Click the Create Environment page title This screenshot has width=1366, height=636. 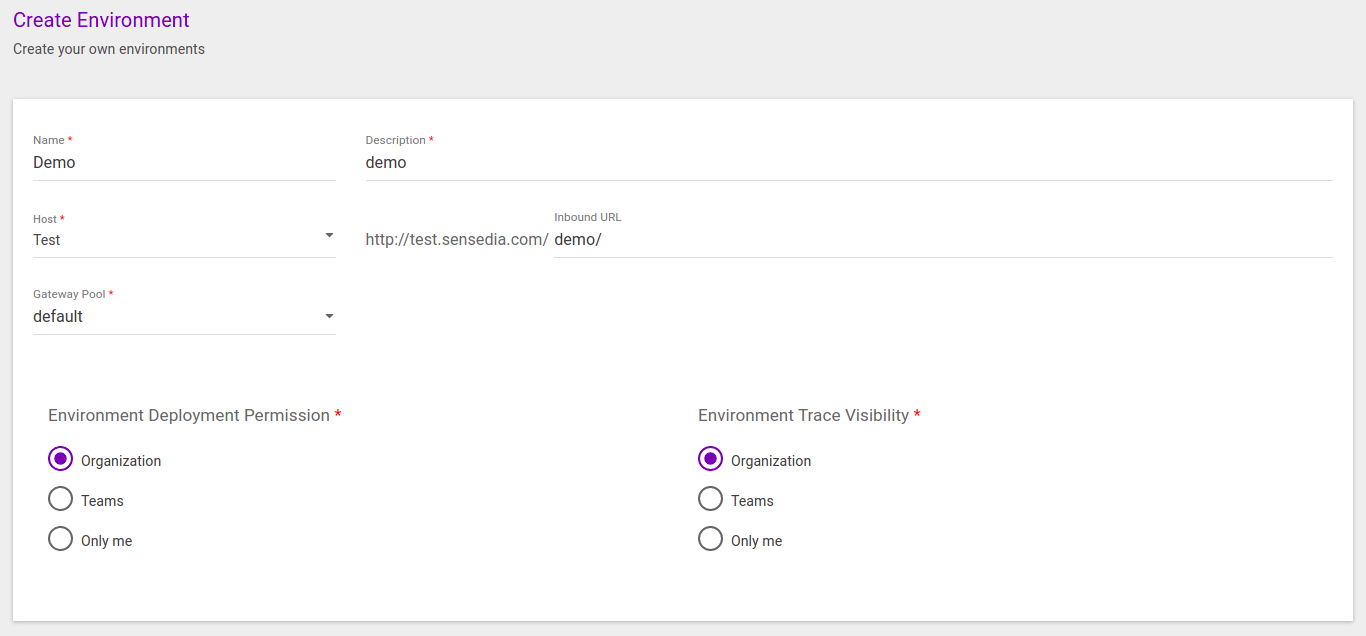pyautogui.click(x=101, y=20)
